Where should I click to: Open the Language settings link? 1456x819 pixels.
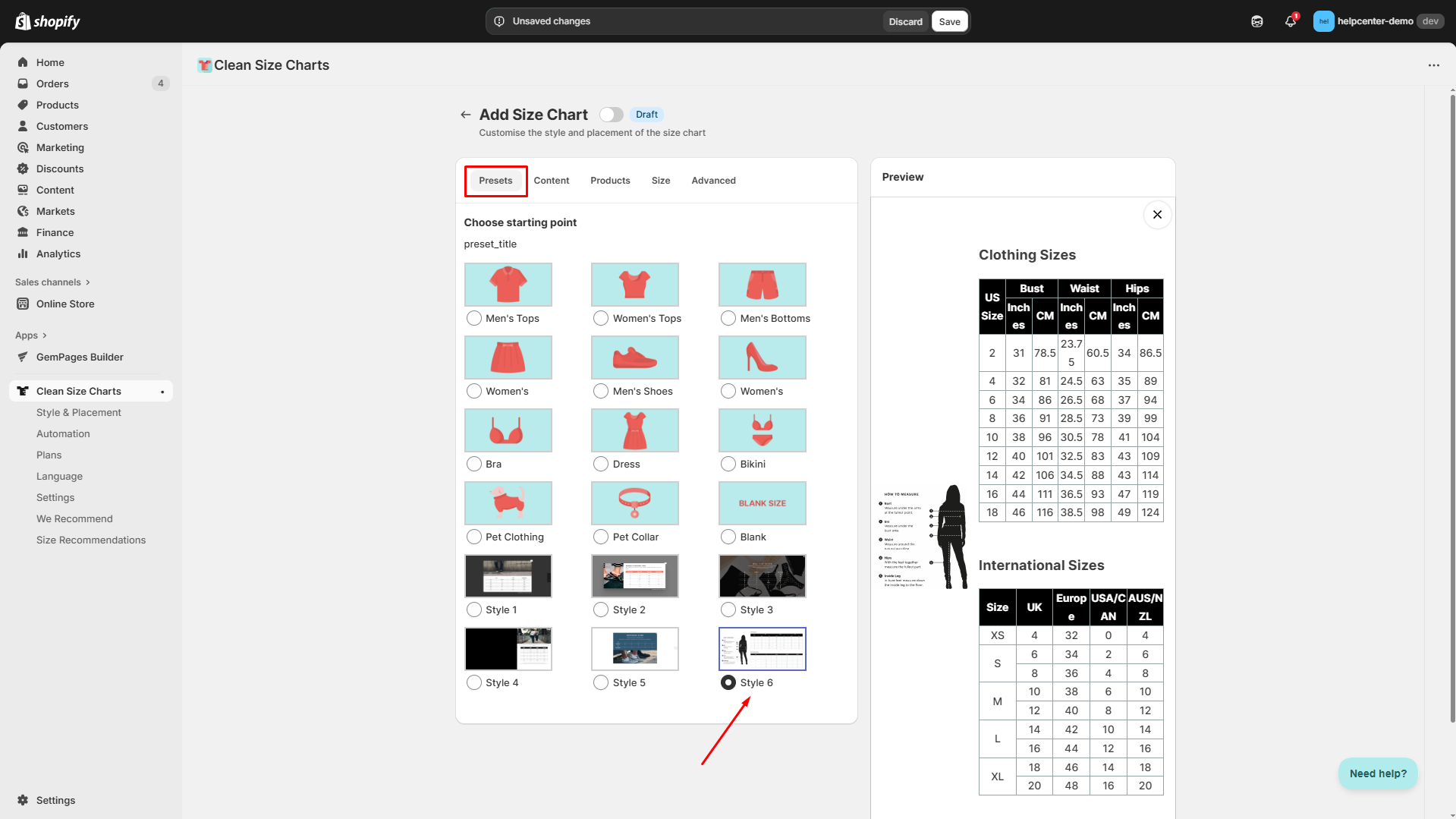click(x=59, y=476)
